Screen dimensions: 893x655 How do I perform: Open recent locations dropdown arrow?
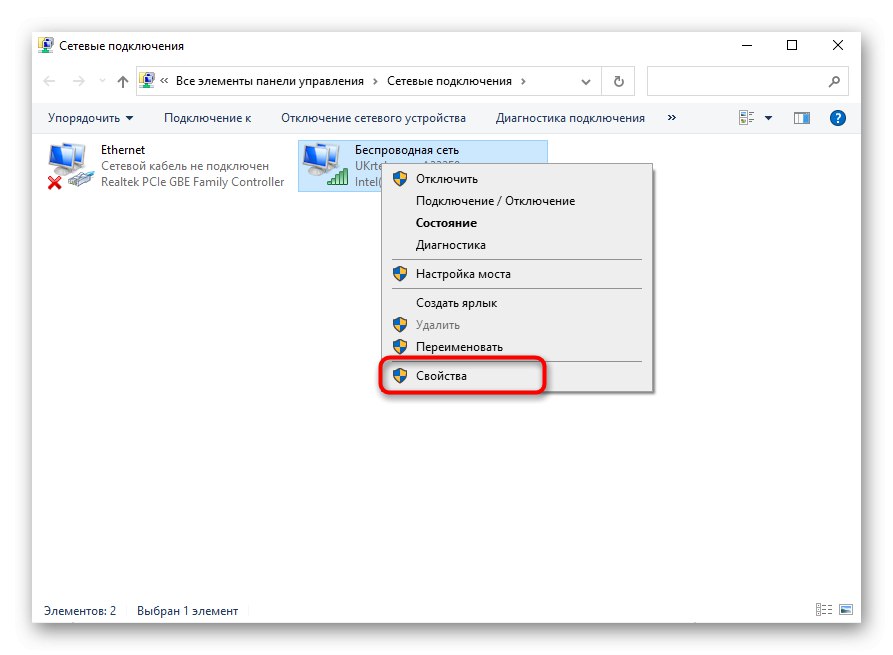(x=103, y=81)
